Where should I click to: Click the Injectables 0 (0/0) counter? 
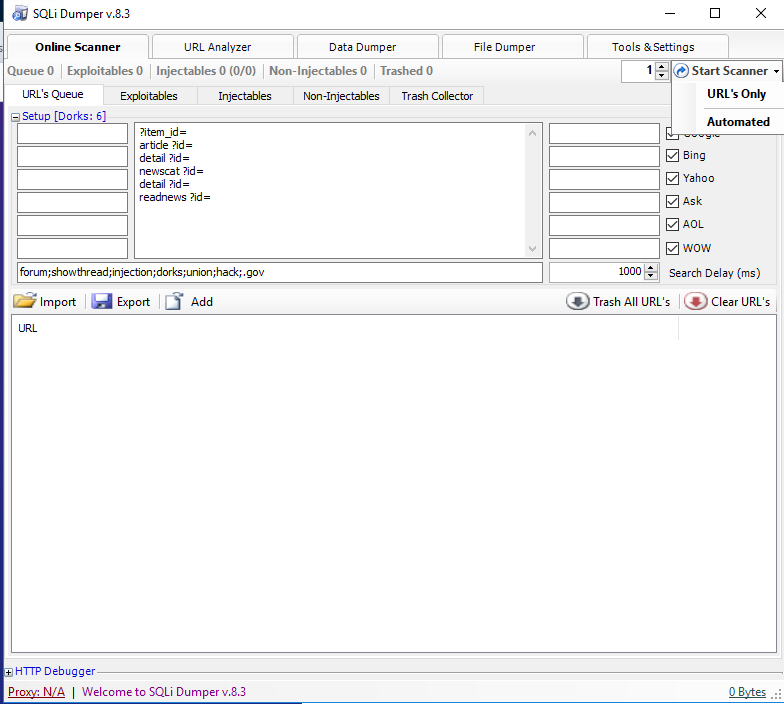click(206, 71)
